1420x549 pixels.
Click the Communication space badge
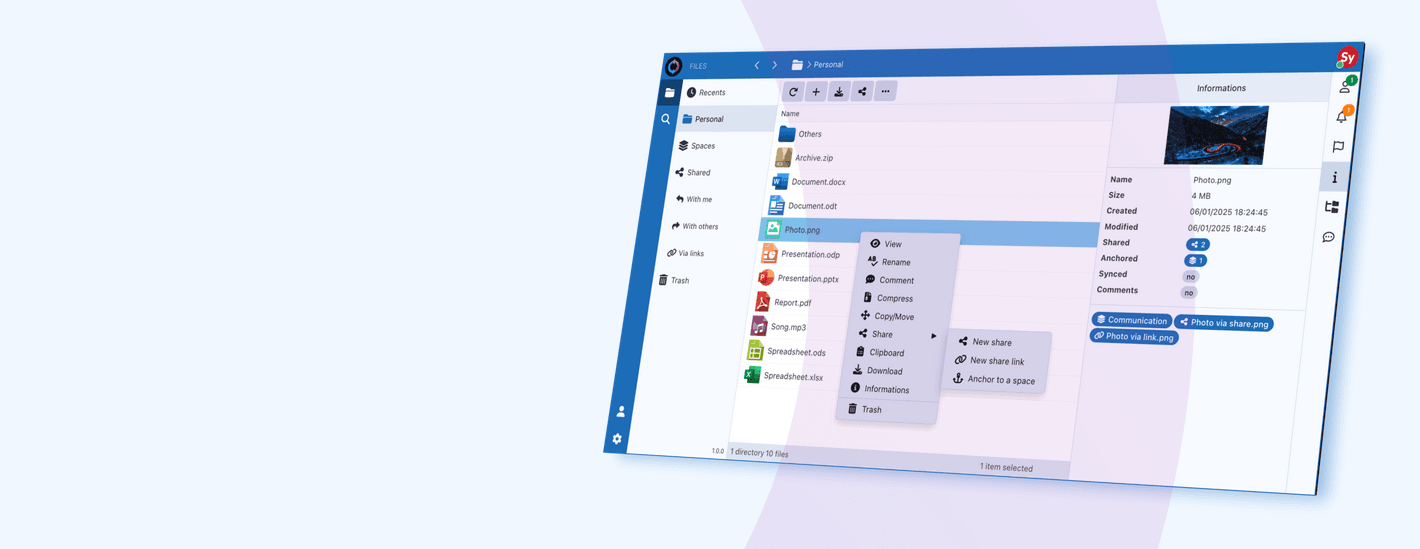1131,320
